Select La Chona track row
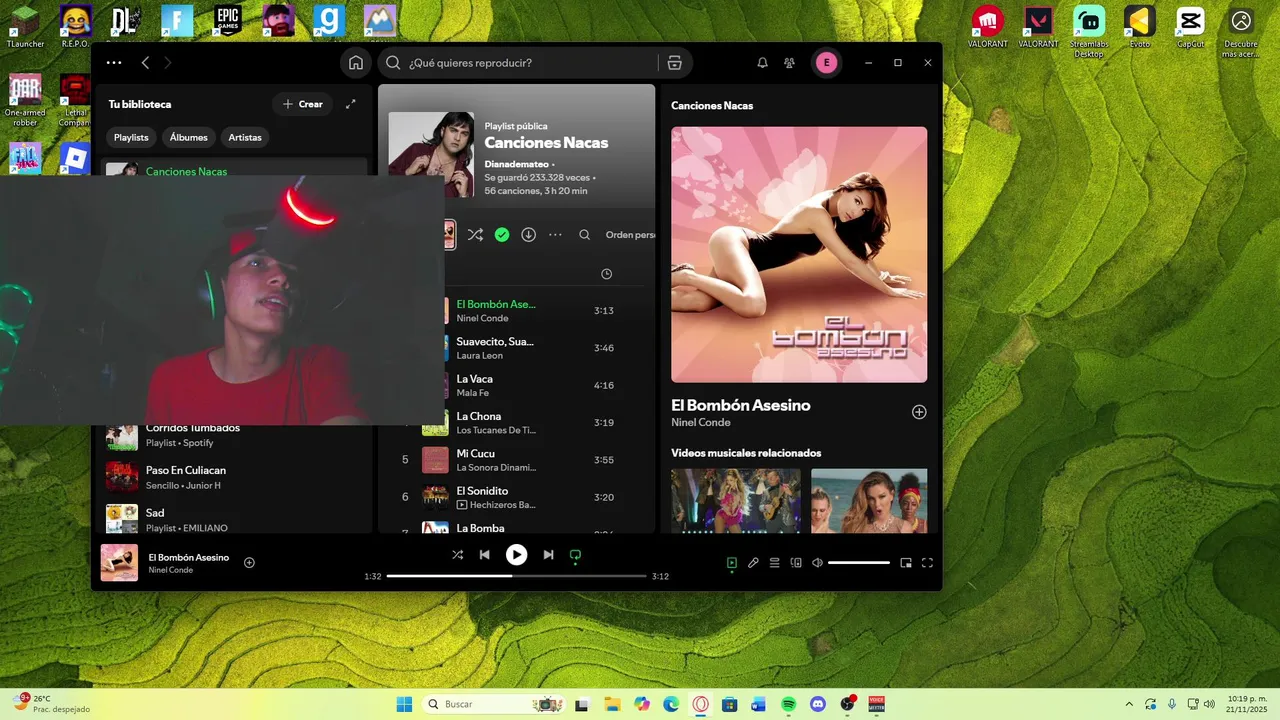The height and width of the screenshot is (720, 1280). click(x=516, y=423)
